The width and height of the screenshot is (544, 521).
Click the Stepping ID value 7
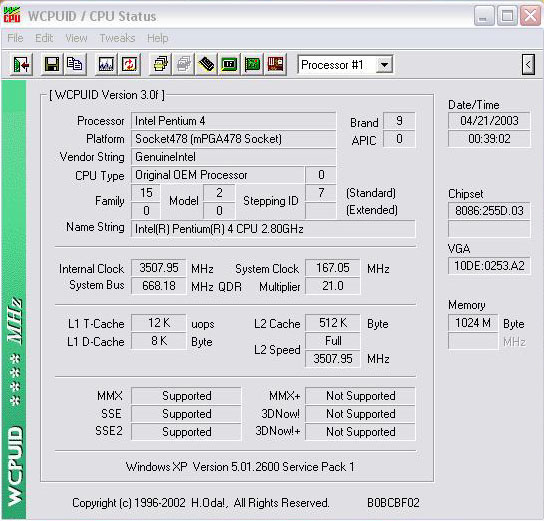(x=321, y=193)
